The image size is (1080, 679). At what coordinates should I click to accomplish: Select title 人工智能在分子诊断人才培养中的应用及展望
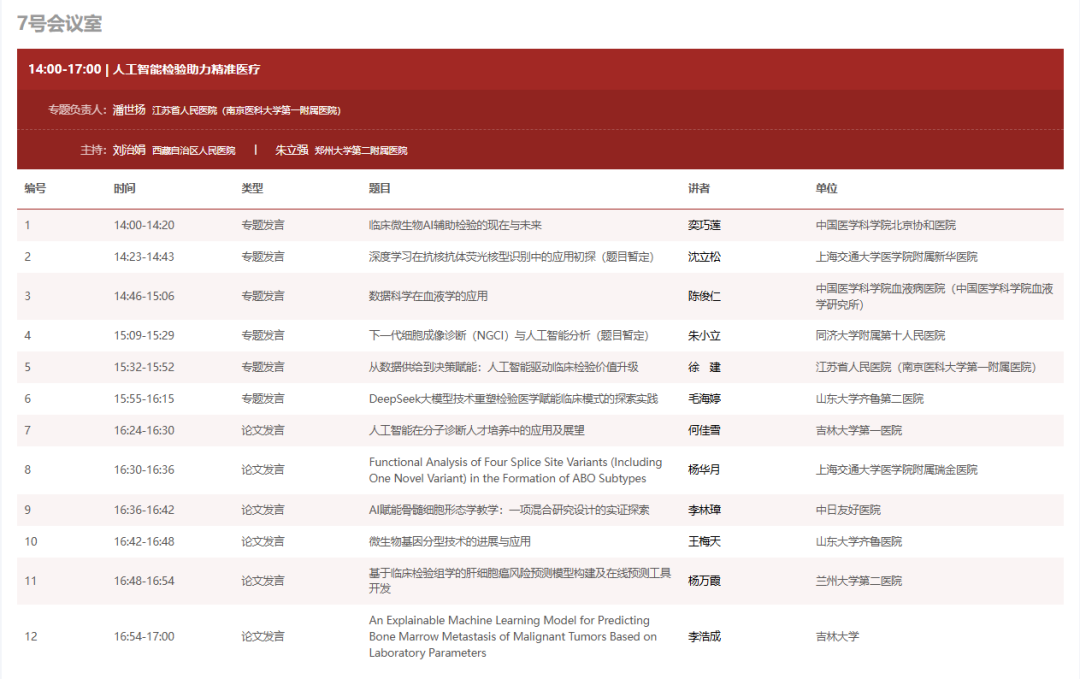(x=477, y=430)
